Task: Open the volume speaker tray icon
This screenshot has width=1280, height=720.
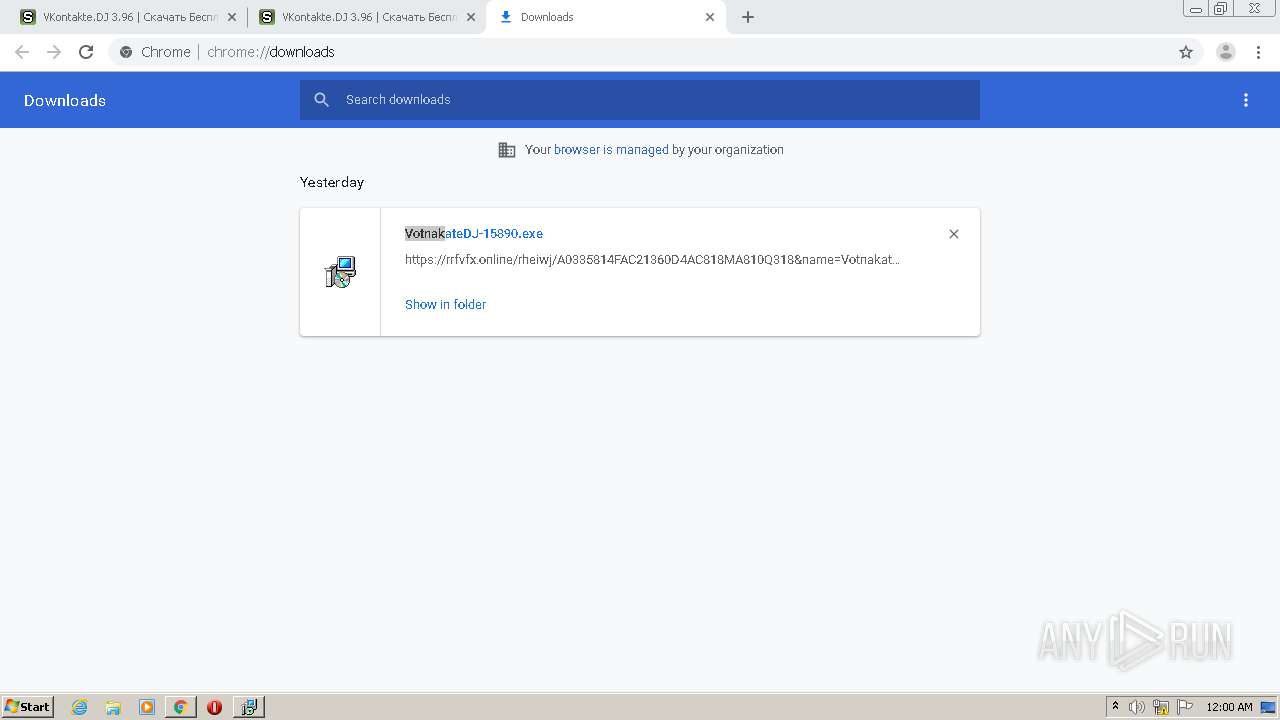Action: [1136, 707]
